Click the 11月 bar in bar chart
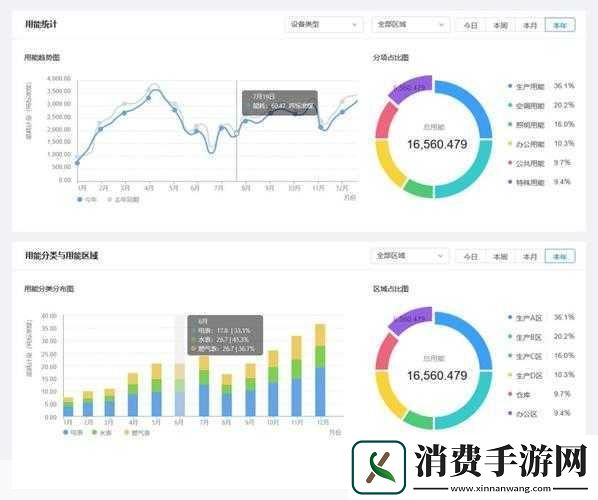 click(296, 376)
